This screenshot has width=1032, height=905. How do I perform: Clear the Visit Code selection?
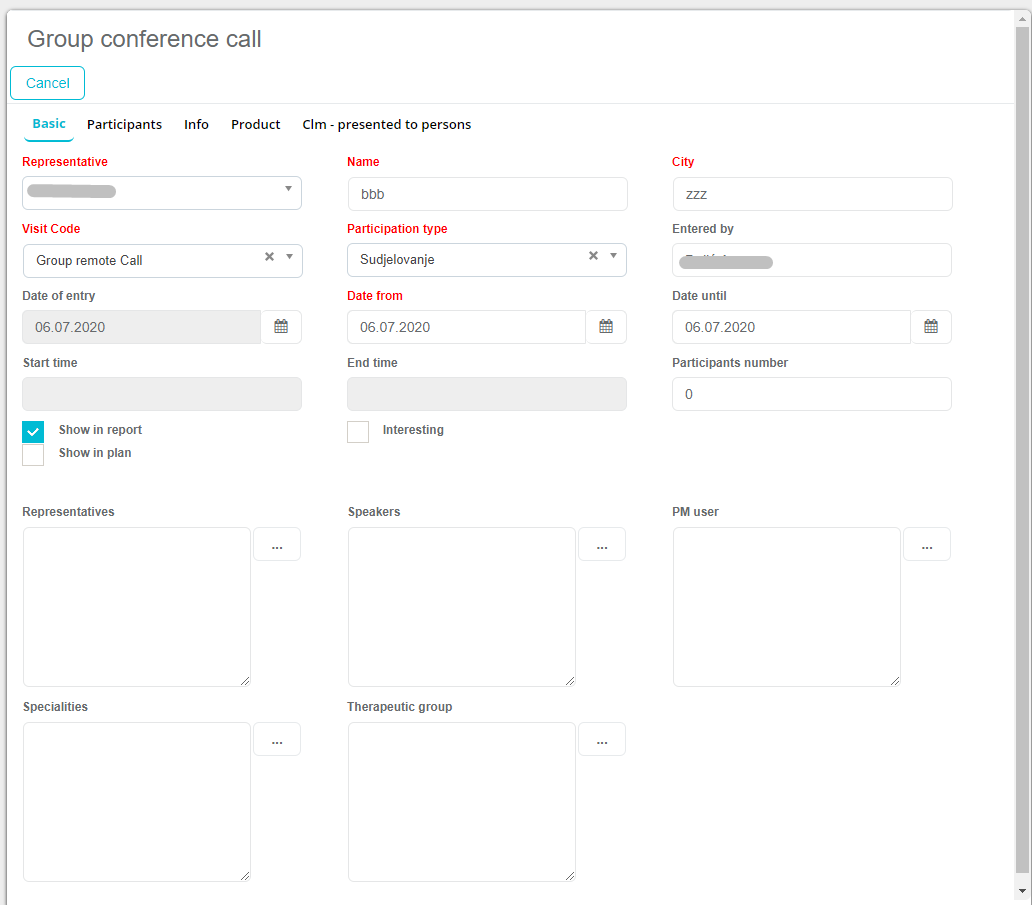tap(269, 257)
